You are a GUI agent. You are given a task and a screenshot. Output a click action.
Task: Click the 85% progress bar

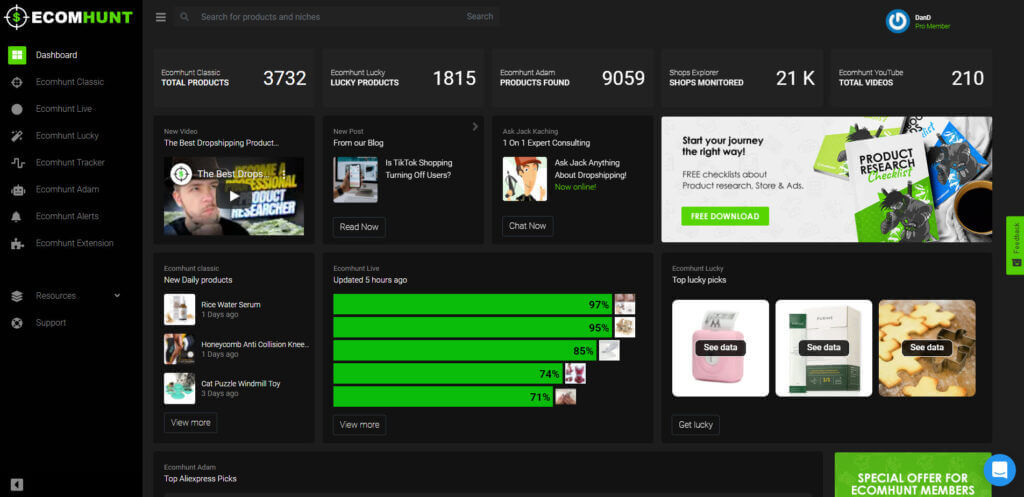pos(465,351)
